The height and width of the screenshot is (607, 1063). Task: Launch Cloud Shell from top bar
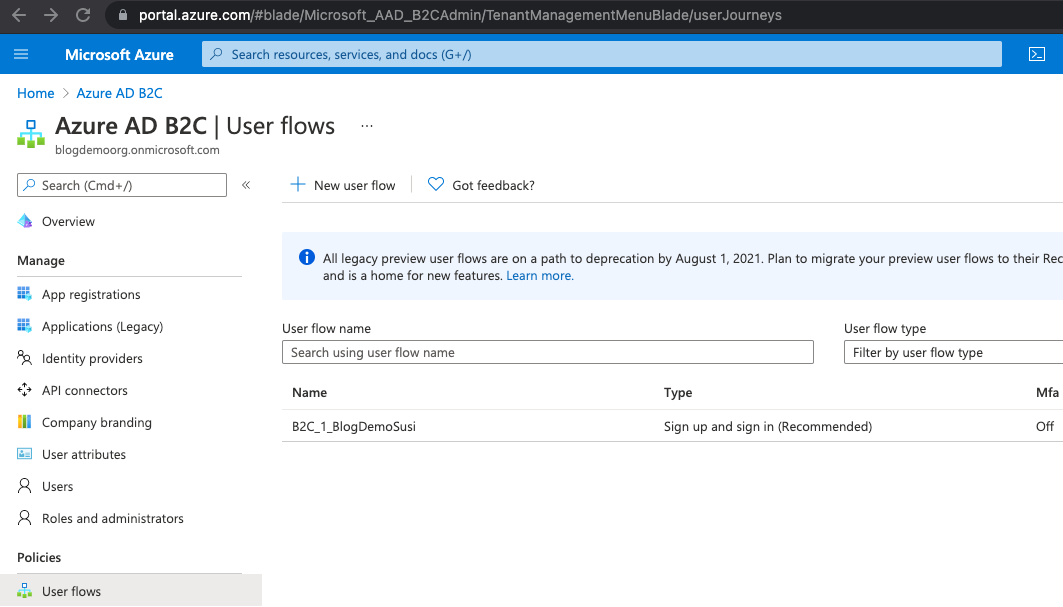click(1036, 54)
